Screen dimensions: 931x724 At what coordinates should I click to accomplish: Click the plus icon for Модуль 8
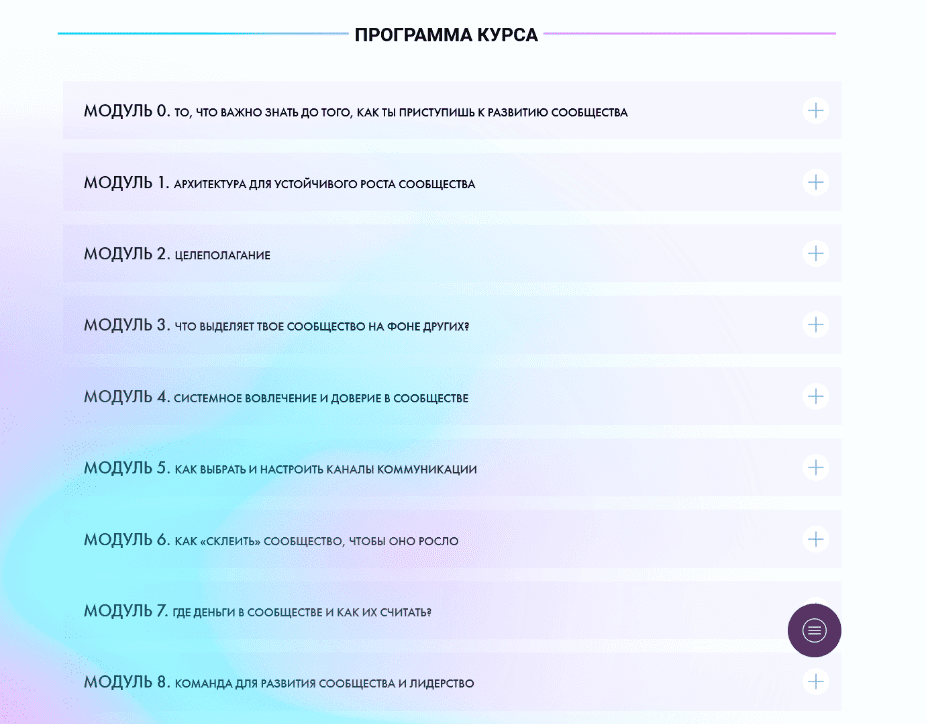pos(816,682)
